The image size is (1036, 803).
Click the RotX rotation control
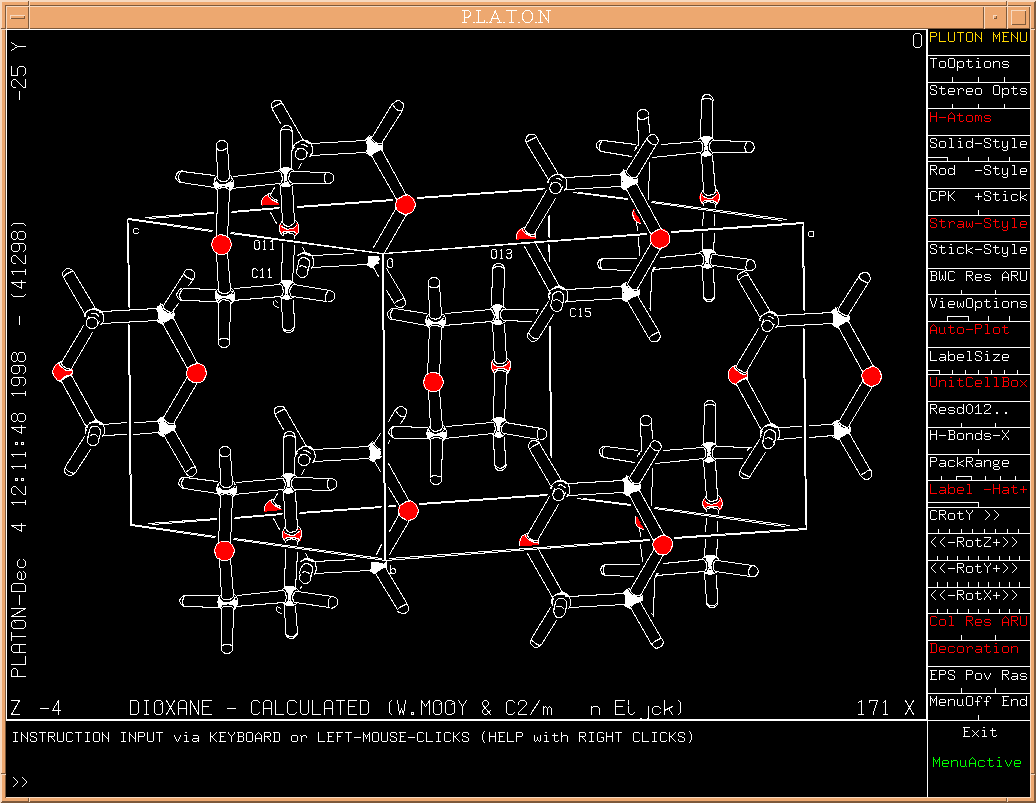[x=977, y=595]
